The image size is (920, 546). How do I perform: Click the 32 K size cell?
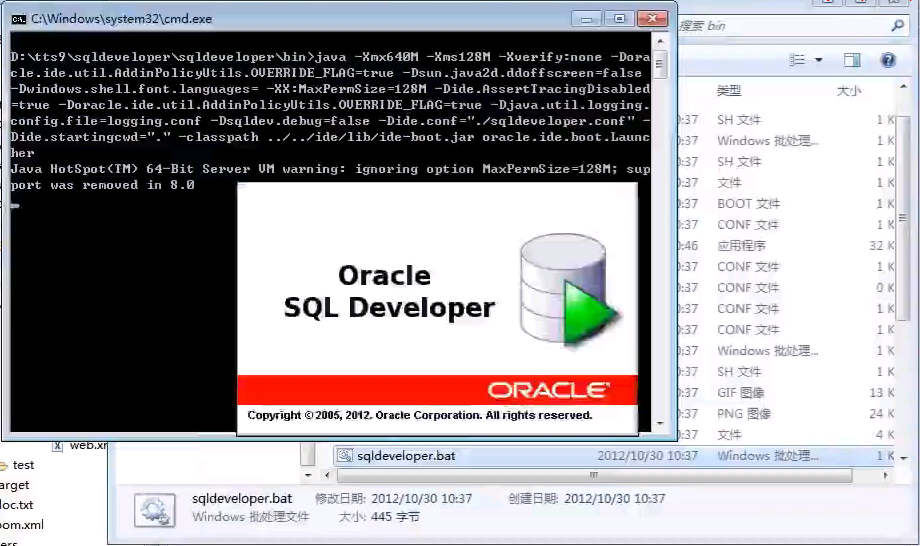point(881,246)
